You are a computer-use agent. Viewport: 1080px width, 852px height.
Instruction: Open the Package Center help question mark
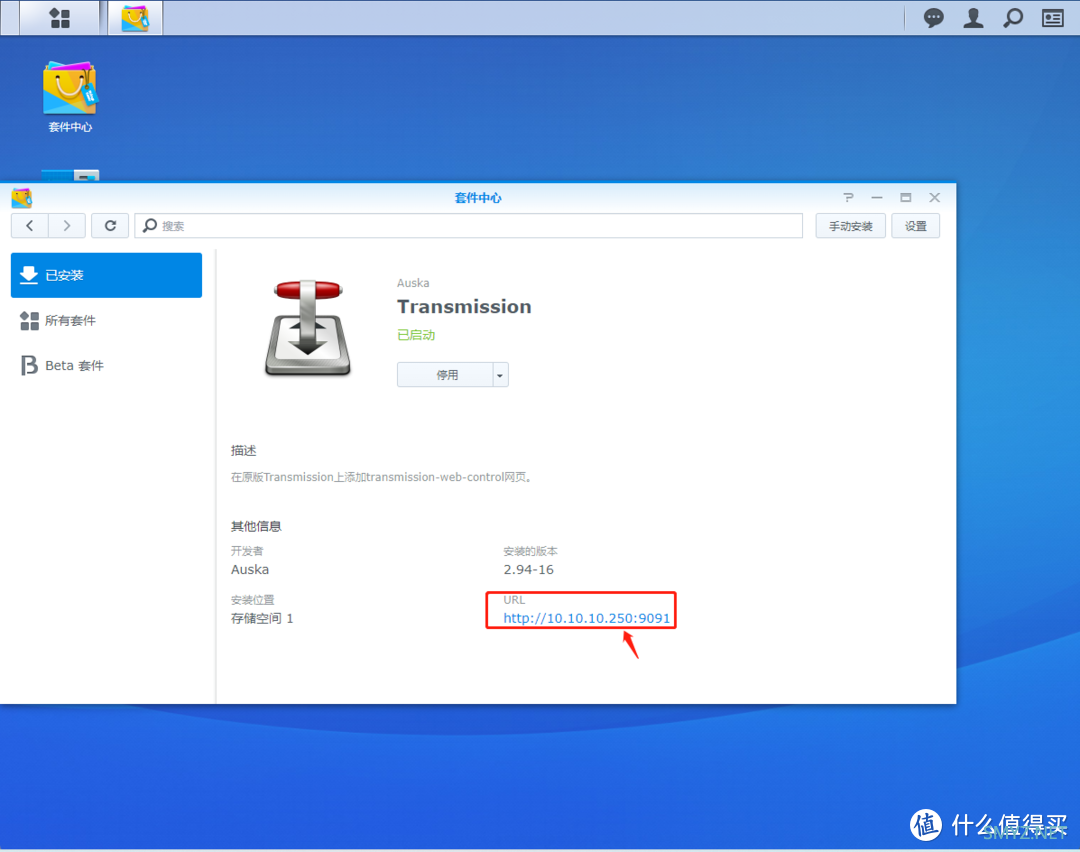click(849, 198)
